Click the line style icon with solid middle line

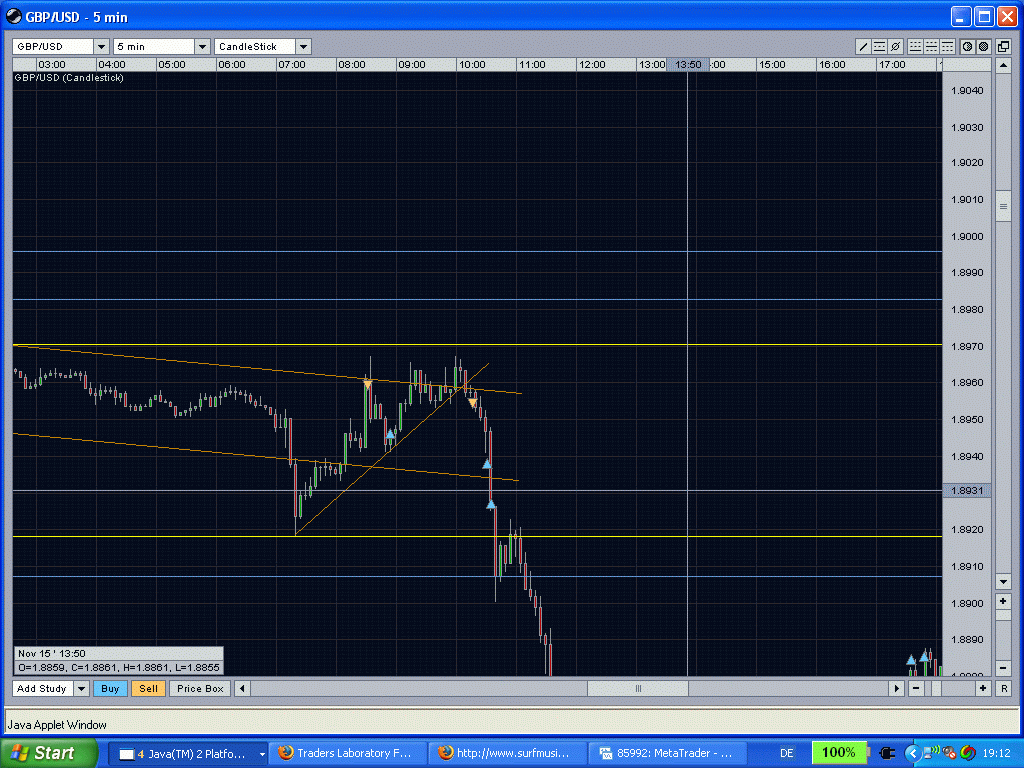click(x=931, y=46)
